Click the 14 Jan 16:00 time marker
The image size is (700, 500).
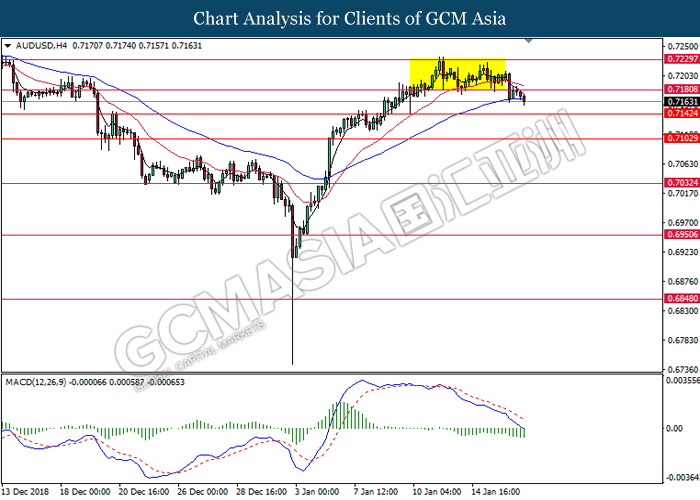[497, 492]
